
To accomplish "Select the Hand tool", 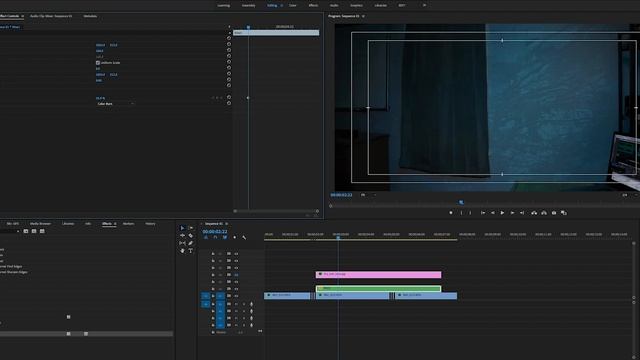I will (x=182, y=251).
